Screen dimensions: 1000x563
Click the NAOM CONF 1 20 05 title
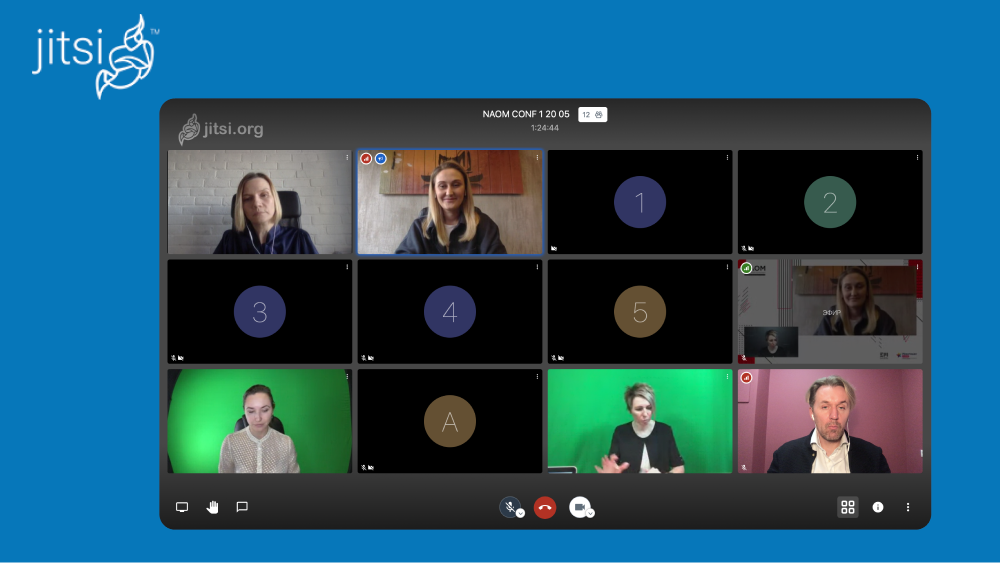(526, 114)
